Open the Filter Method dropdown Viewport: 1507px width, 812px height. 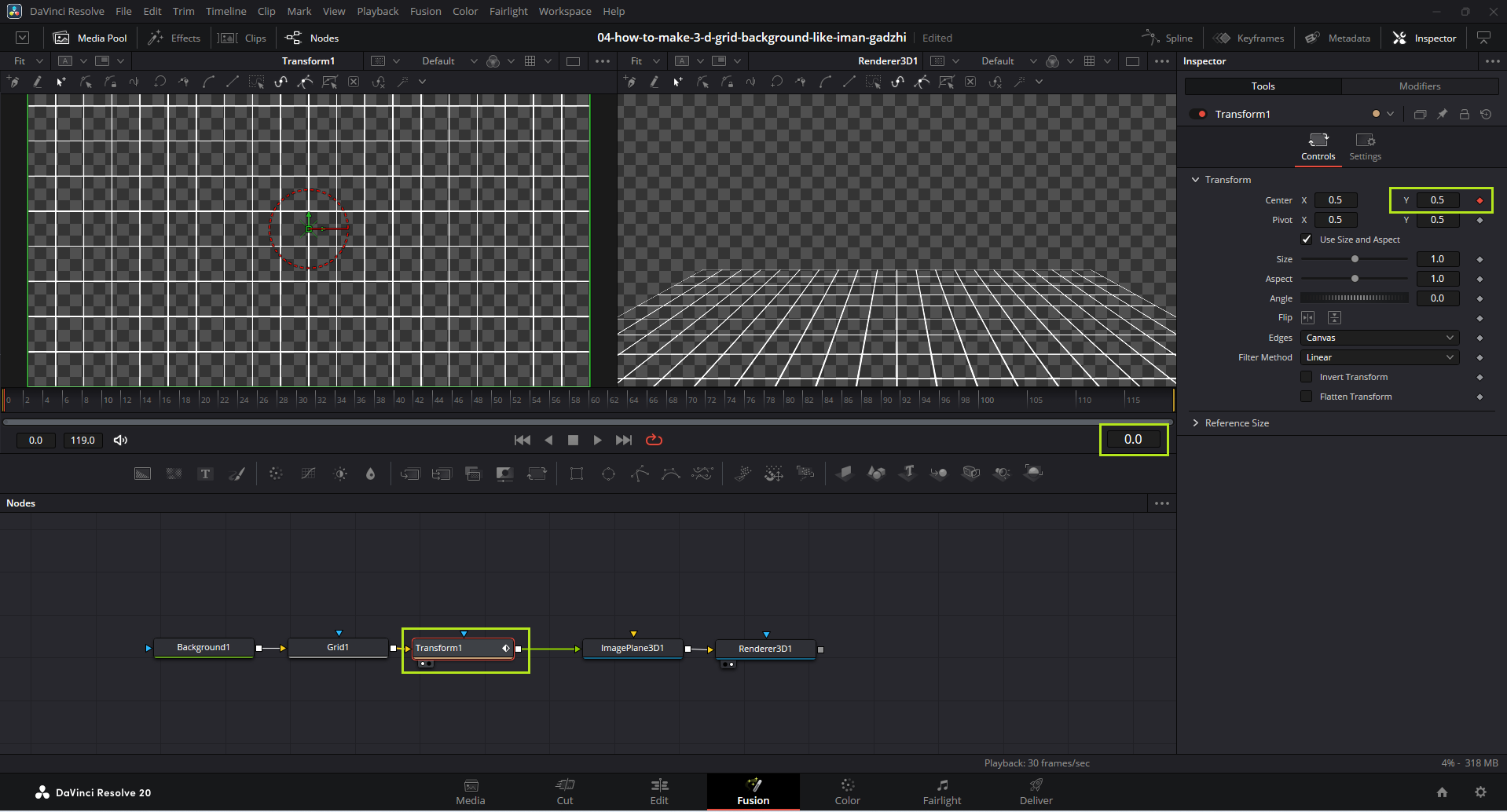(1379, 357)
